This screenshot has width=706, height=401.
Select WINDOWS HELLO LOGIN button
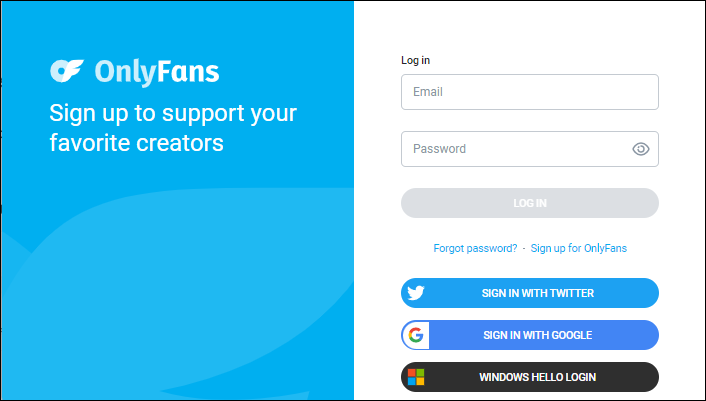pos(530,377)
